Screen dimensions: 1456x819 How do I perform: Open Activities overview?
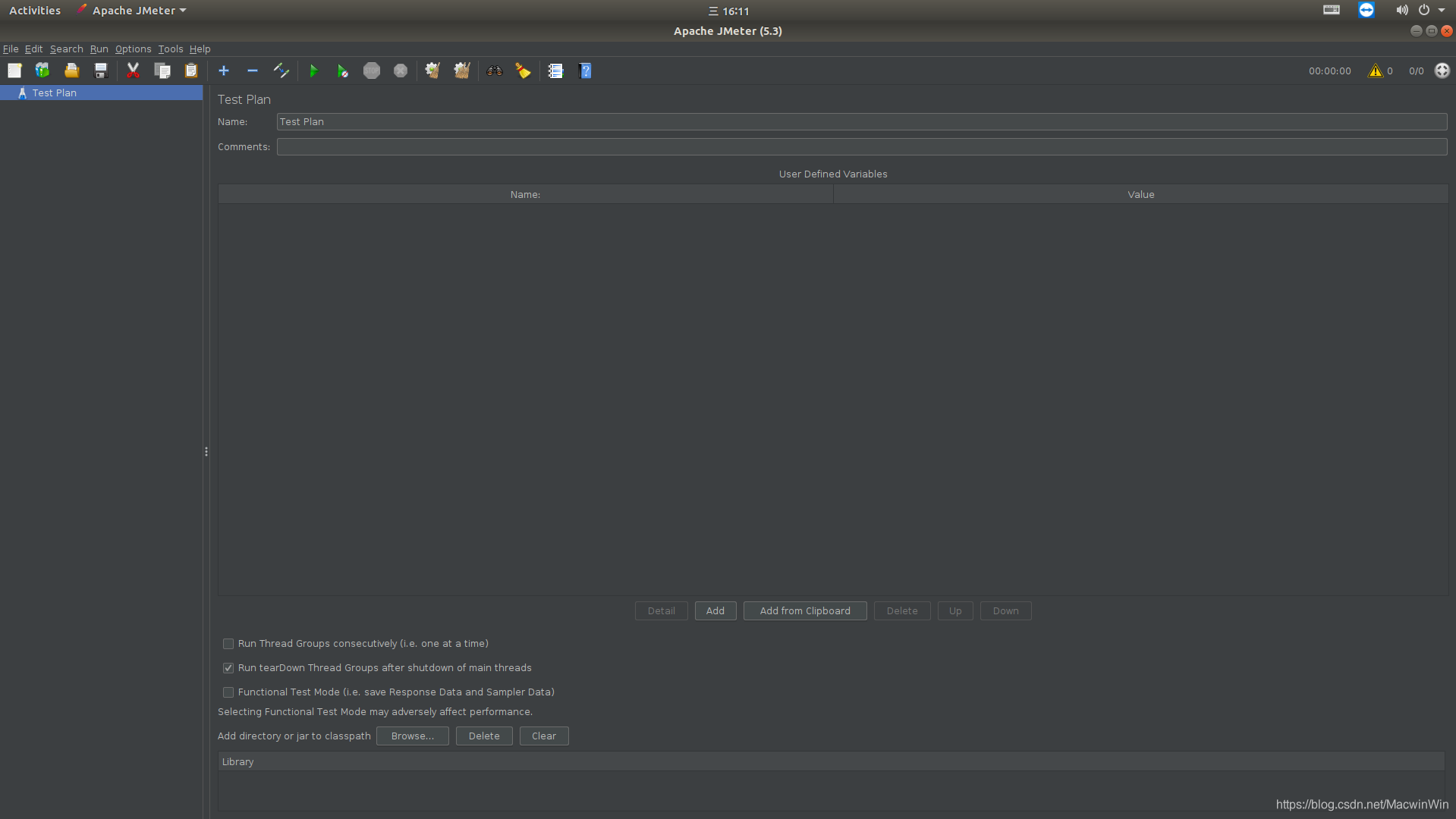click(x=35, y=11)
